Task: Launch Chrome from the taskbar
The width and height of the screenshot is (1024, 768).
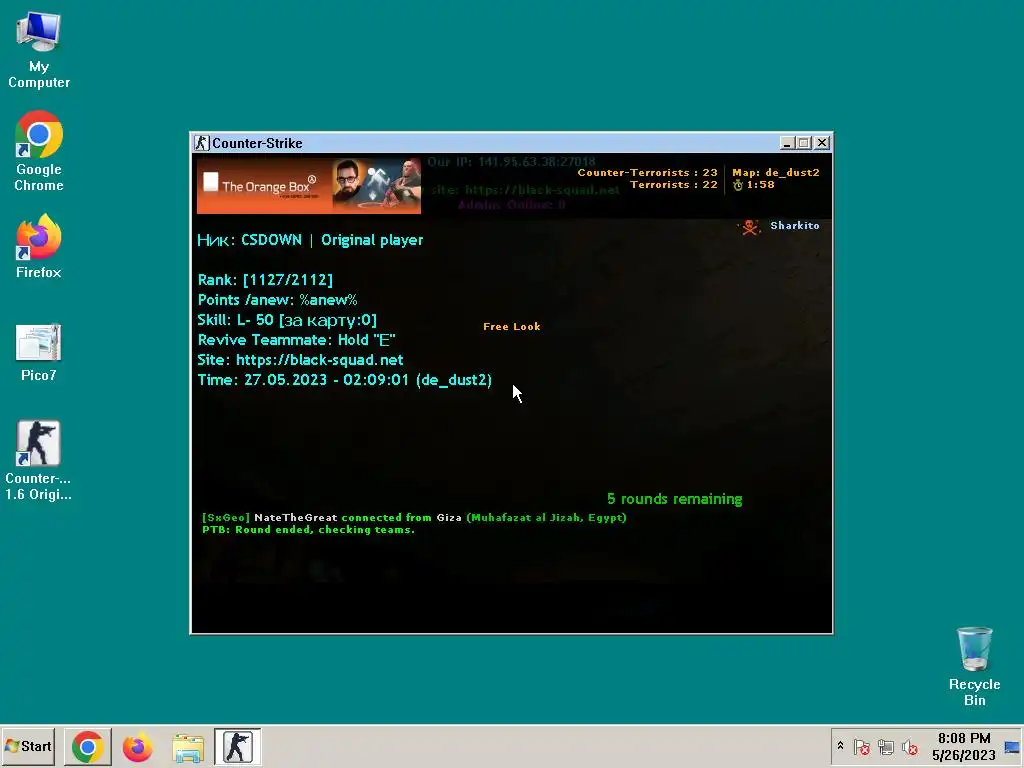Action: (88, 747)
